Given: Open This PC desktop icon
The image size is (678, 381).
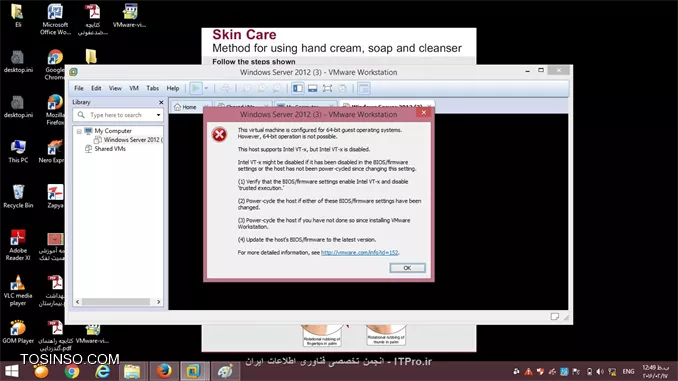Looking at the screenshot, I should click(x=18, y=151).
